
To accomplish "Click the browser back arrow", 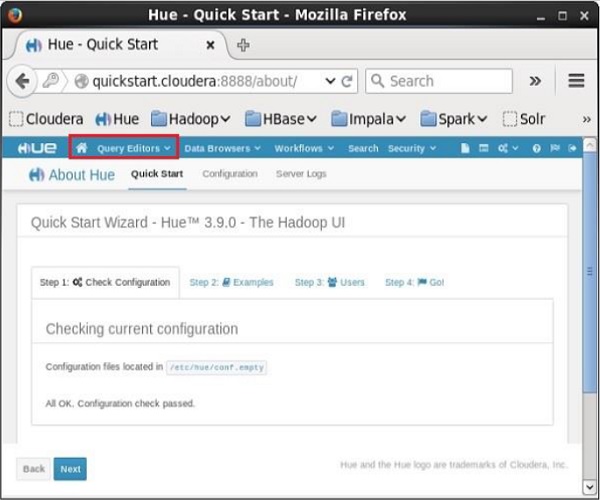I will pyautogui.click(x=22, y=81).
